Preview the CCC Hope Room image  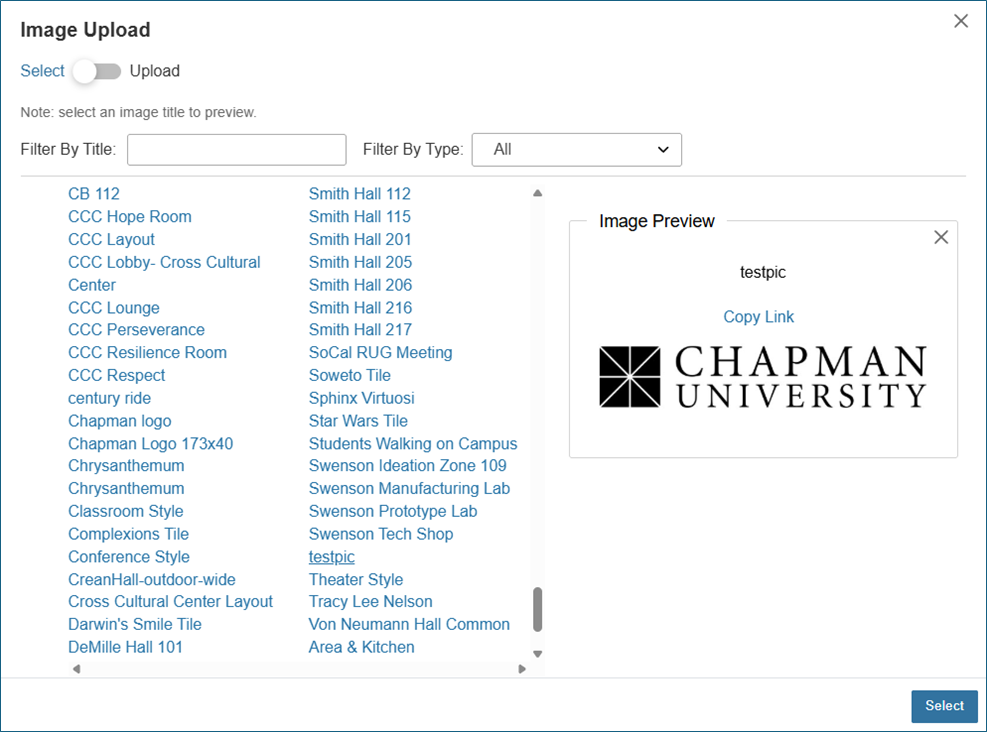129,216
